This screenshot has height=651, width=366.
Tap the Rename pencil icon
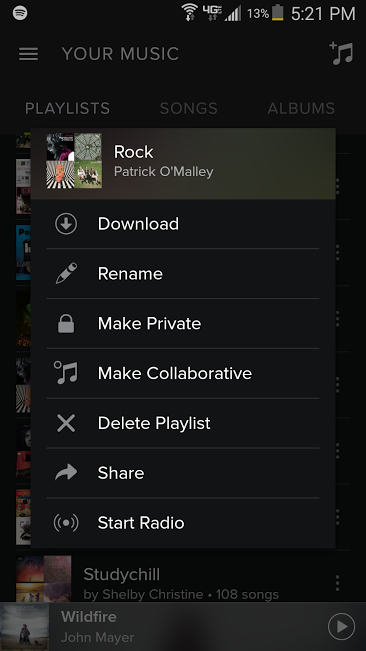66,274
